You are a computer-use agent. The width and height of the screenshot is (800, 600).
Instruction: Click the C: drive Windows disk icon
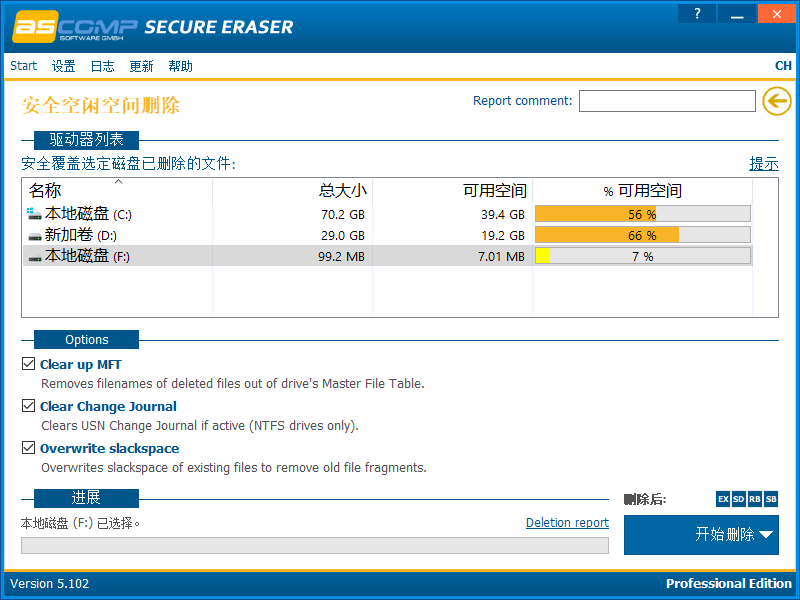[35, 214]
